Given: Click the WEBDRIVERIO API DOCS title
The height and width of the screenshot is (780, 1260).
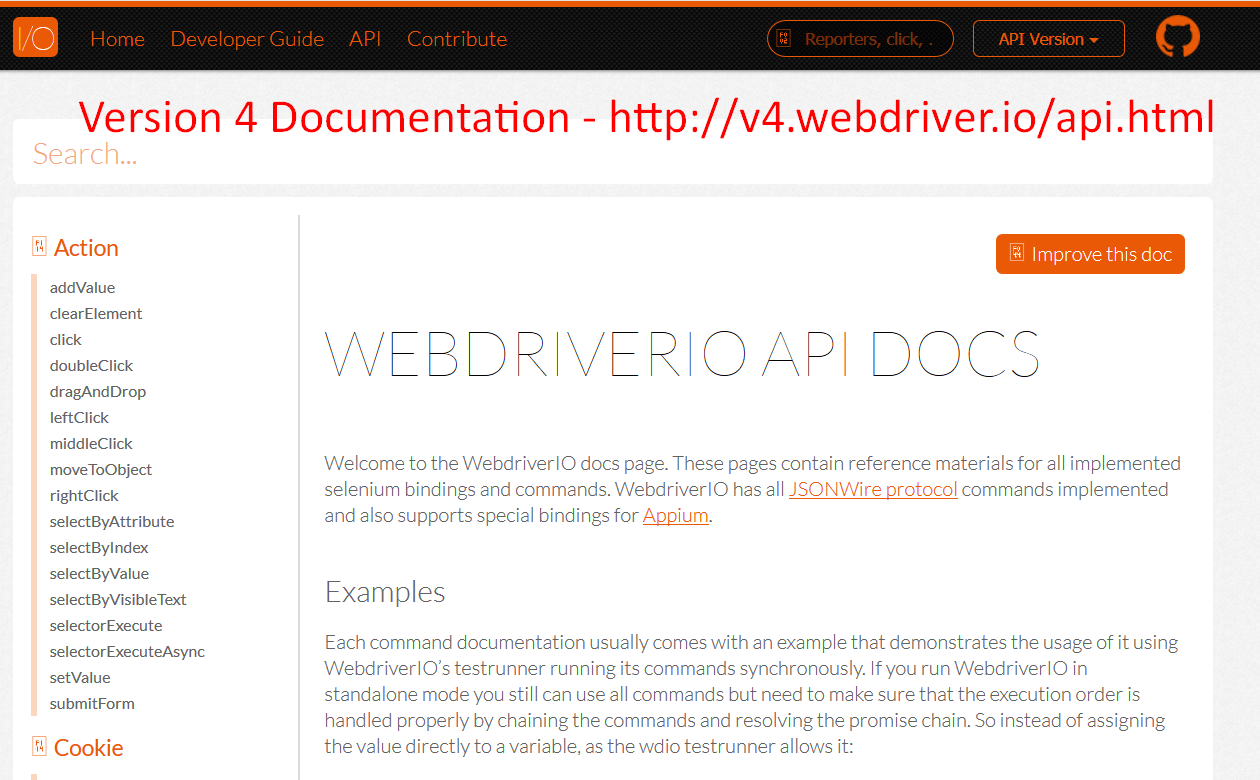Looking at the screenshot, I should tap(682, 353).
